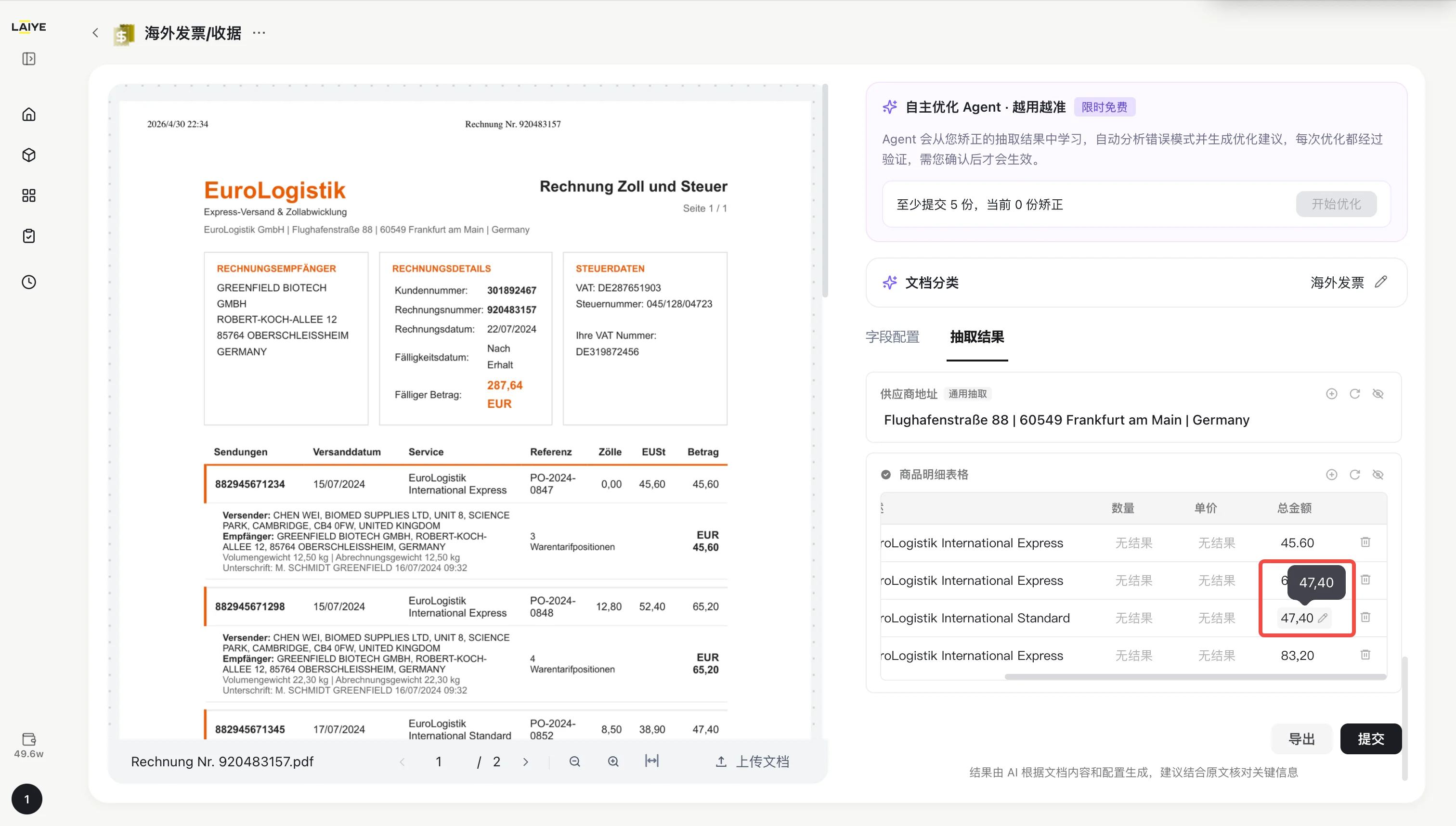This screenshot has width=1456, height=826.
Task: Delete the row with total 45.60
Action: [1366, 542]
